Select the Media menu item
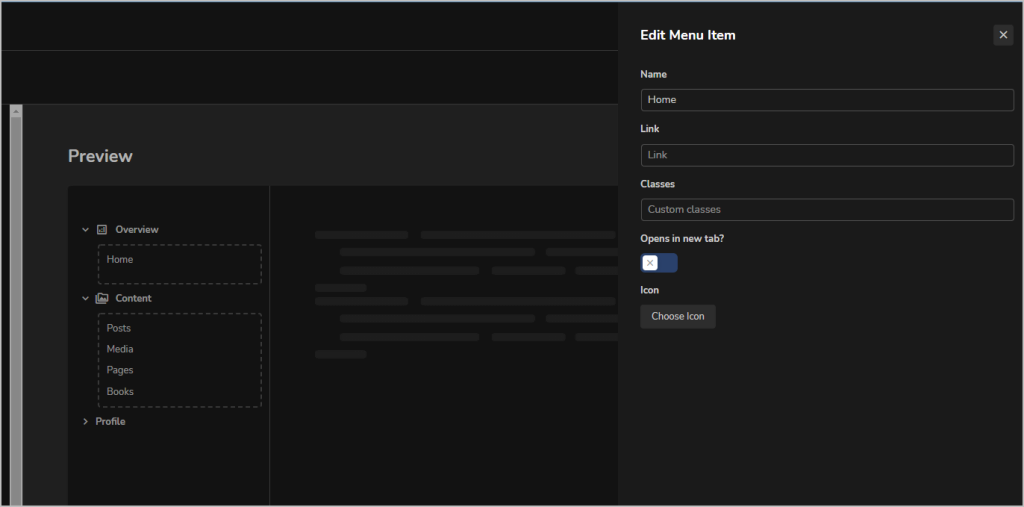 pyautogui.click(x=120, y=349)
